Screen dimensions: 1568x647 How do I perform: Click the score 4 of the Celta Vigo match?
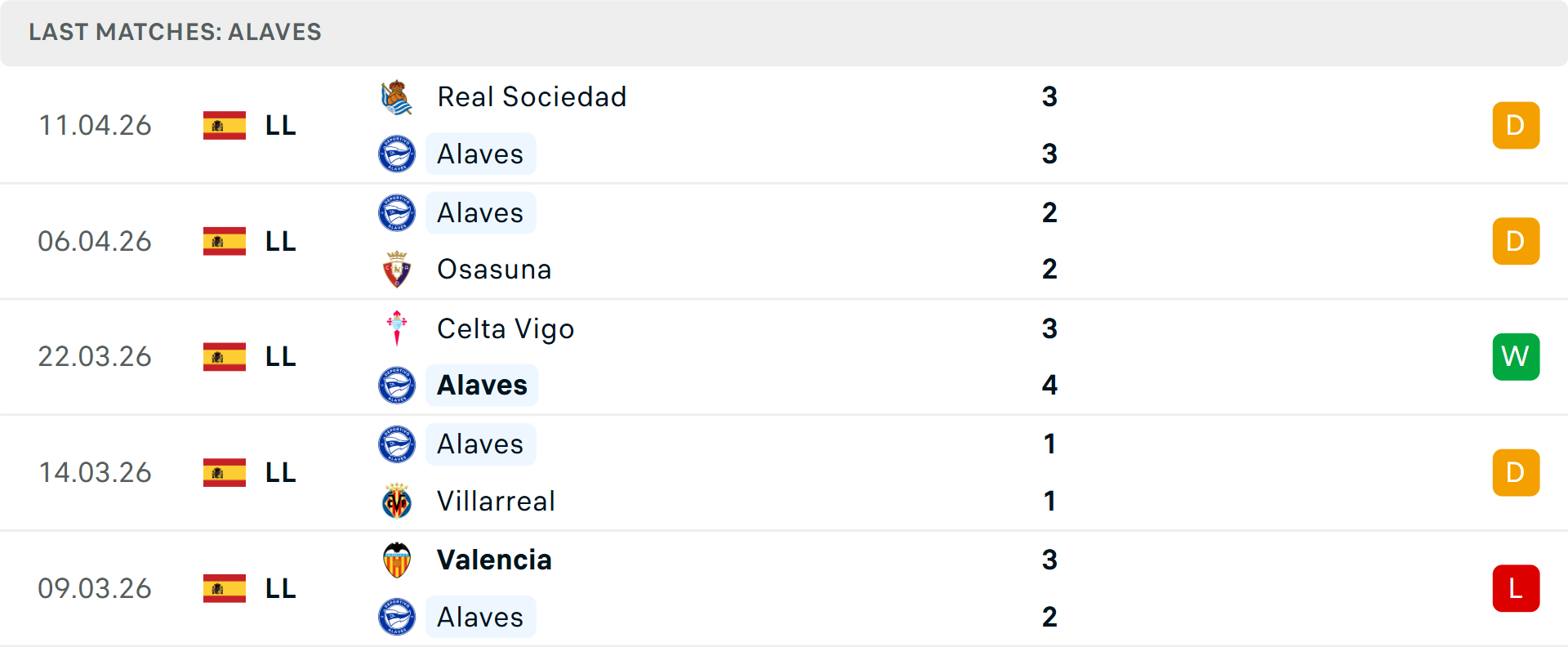coord(1050,385)
